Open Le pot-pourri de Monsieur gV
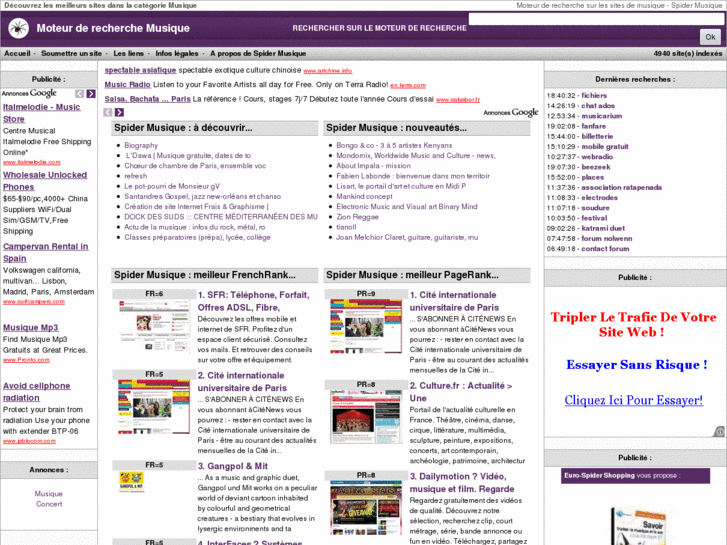 172,186
